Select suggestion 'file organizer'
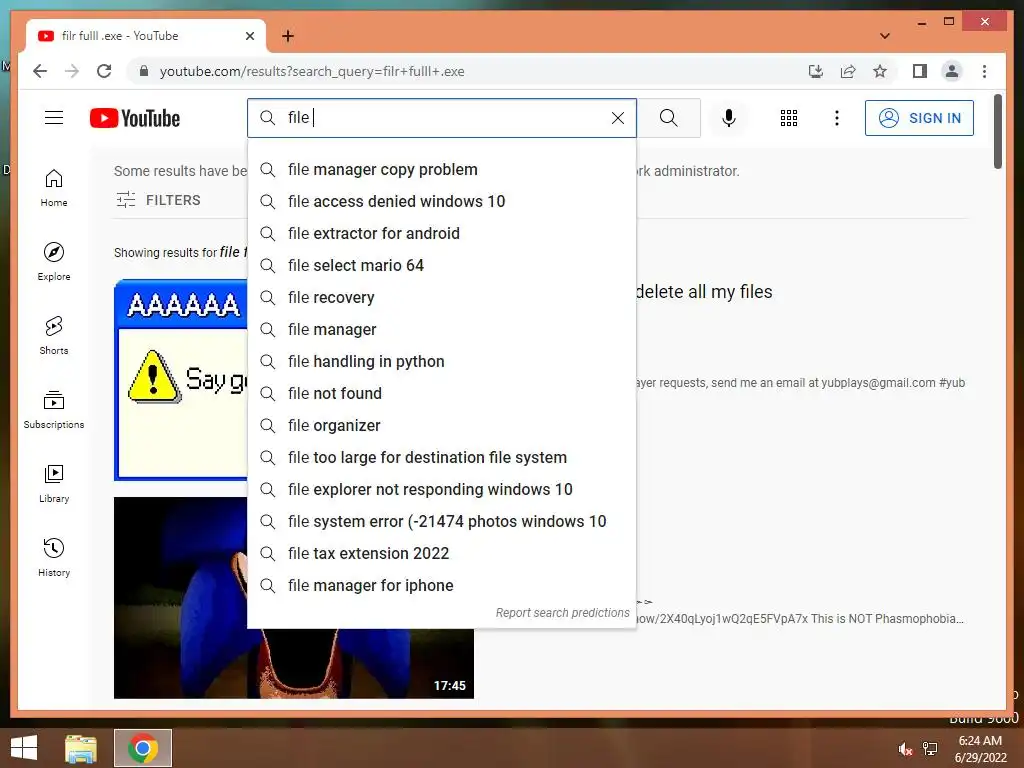The image size is (1024, 768). [441, 426]
